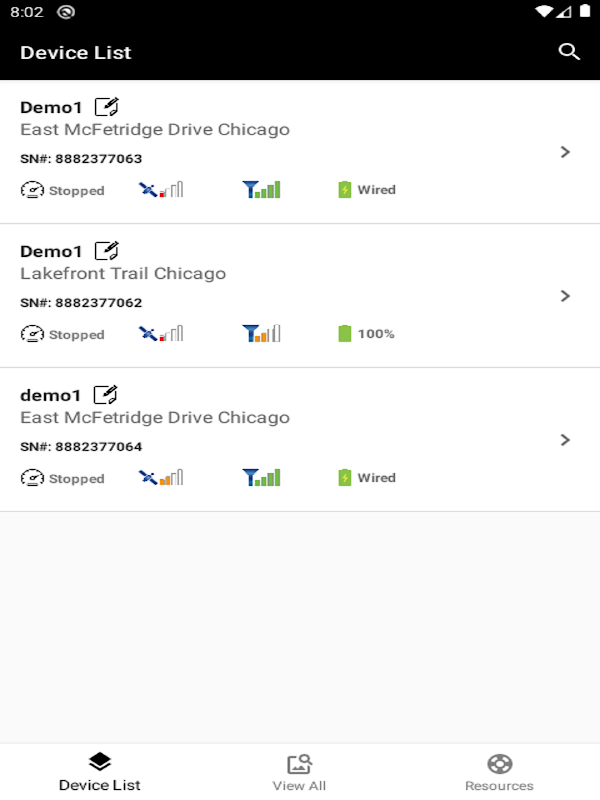Open East McFetridge Drive Chicago address of Demo1
600x800 pixels.
[155, 130]
